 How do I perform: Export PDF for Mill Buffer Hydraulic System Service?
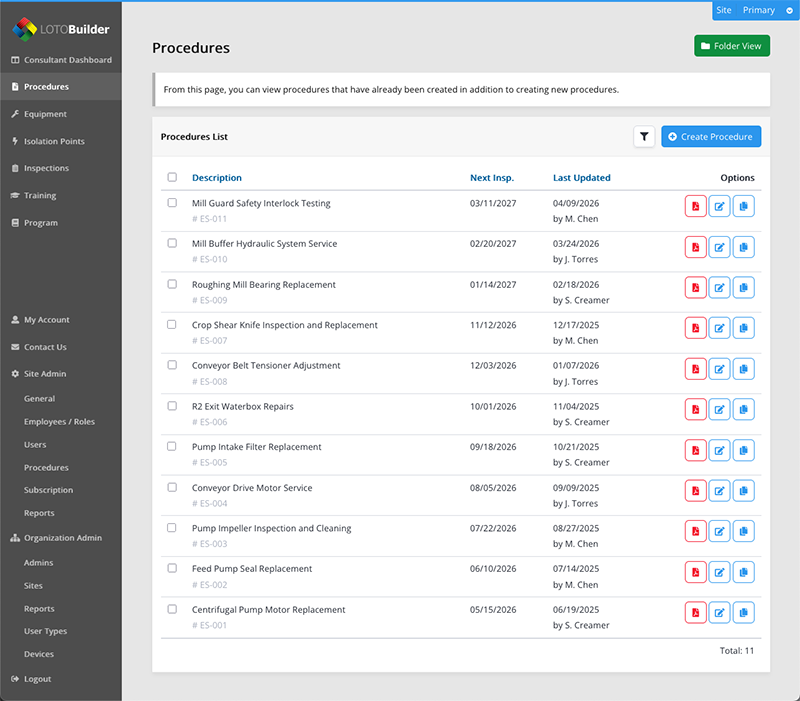(x=695, y=247)
